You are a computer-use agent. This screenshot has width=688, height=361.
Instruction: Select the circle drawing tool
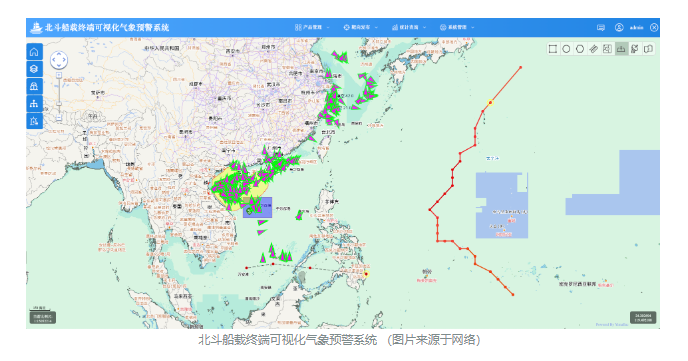[x=566, y=49]
